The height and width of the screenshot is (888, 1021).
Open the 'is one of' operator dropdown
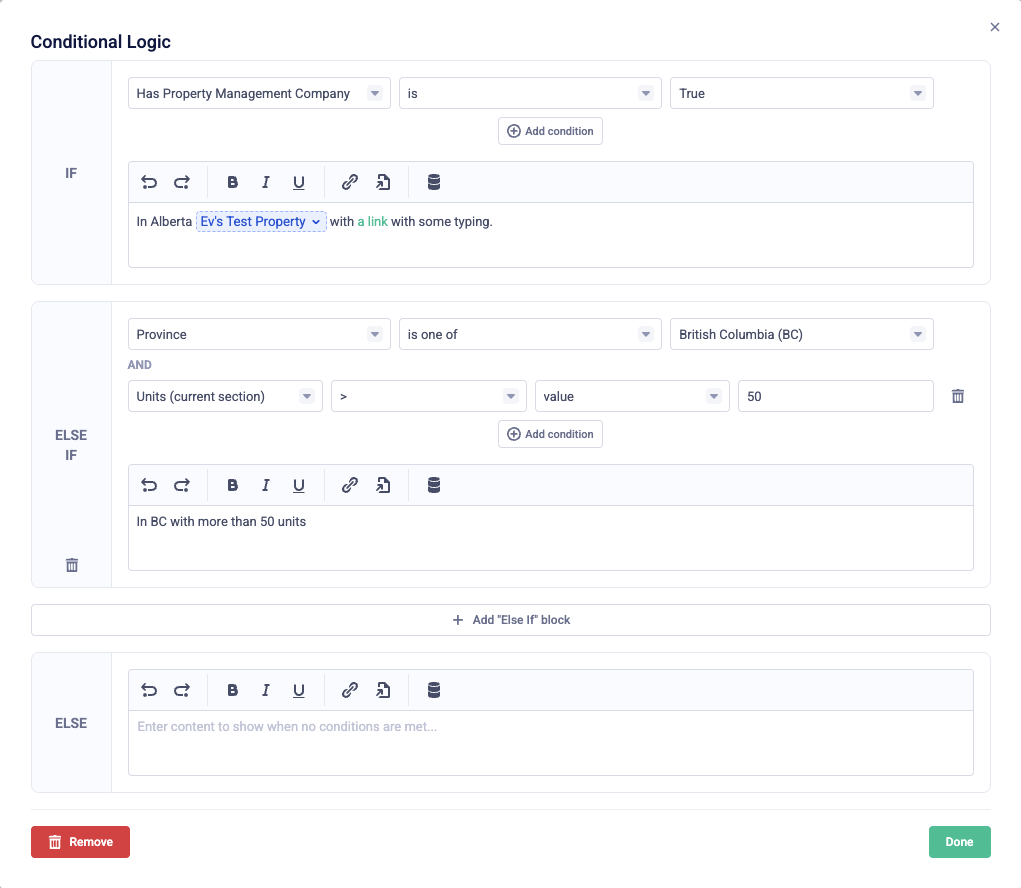coord(530,334)
